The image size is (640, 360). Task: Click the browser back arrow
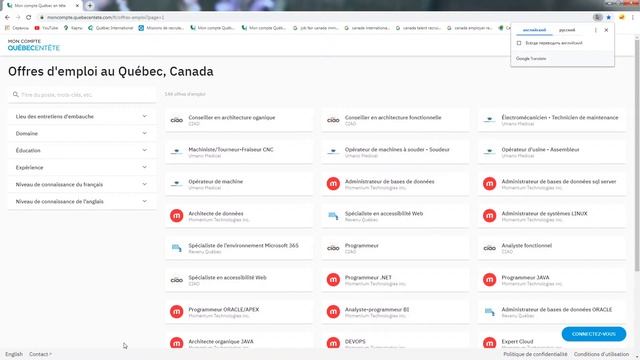click(x=7, y=17)
